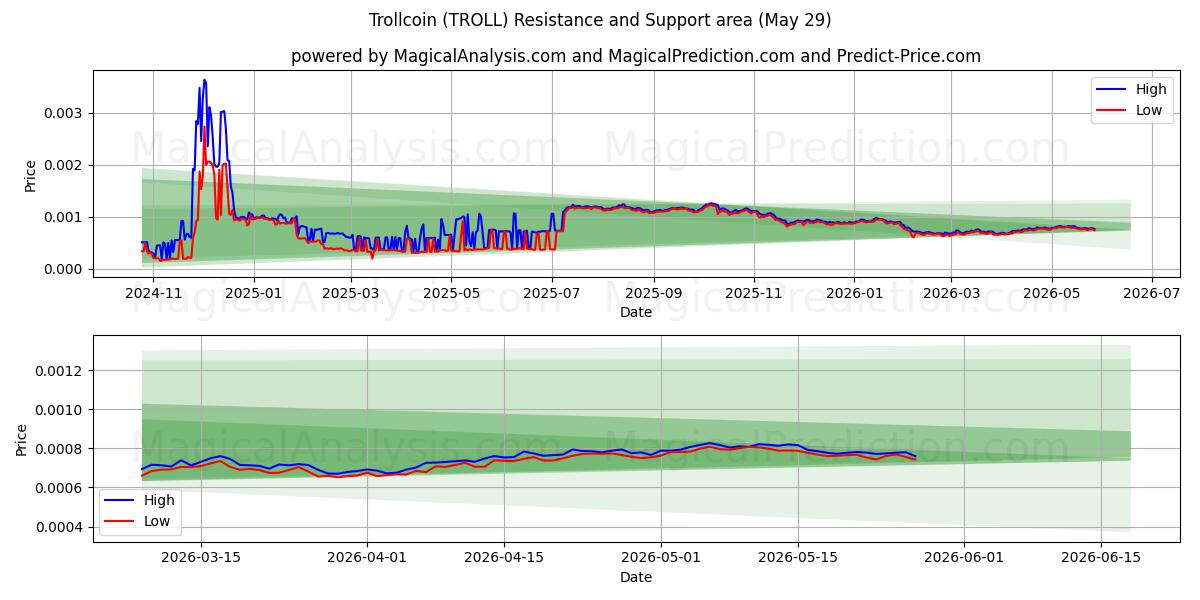Click the '2025-07' x-axis tick label
This screenshot has height=600, width=1200.
tap(552, 293)
